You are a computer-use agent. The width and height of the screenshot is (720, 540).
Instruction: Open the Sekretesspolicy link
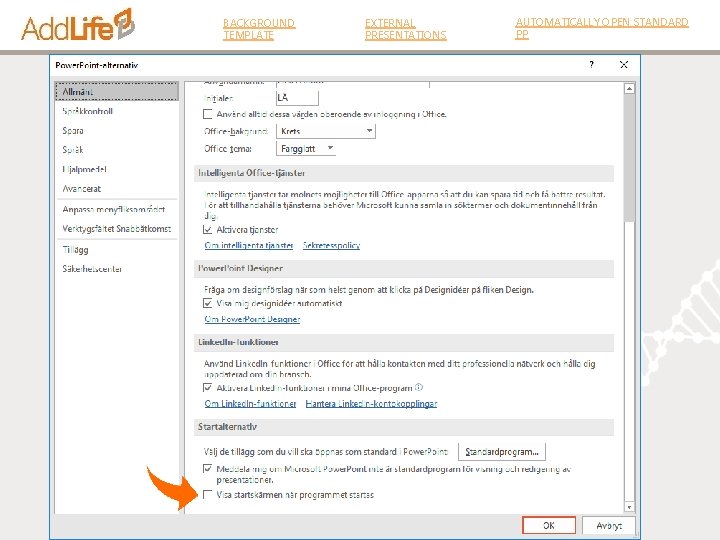(331, 245)
